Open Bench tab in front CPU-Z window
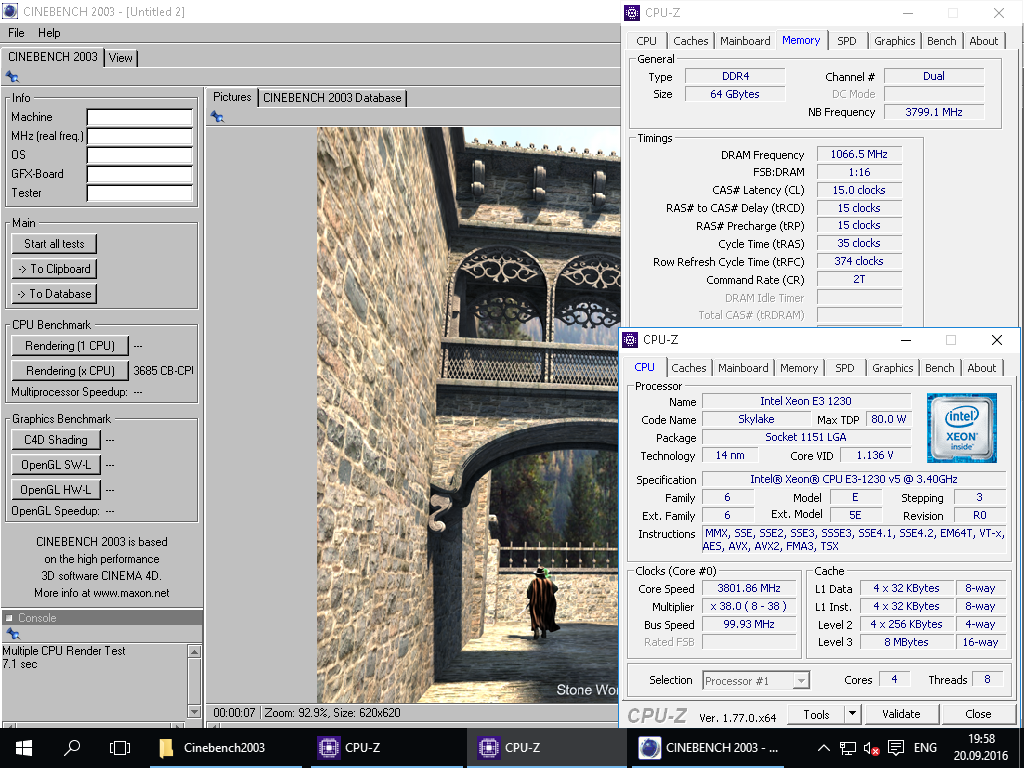The image size is (1024, 768). click(x=939, y=368)
